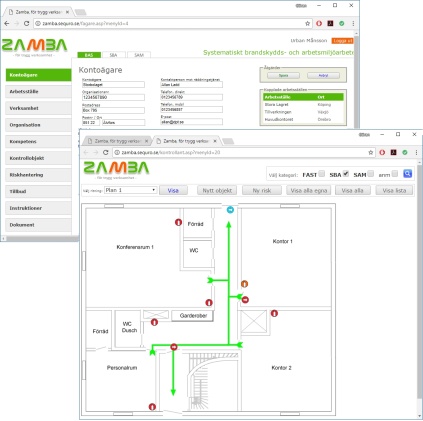Open Chrome's three-dot menu in front browser
The height and width of the screenshot is (421, 423).
416,152
